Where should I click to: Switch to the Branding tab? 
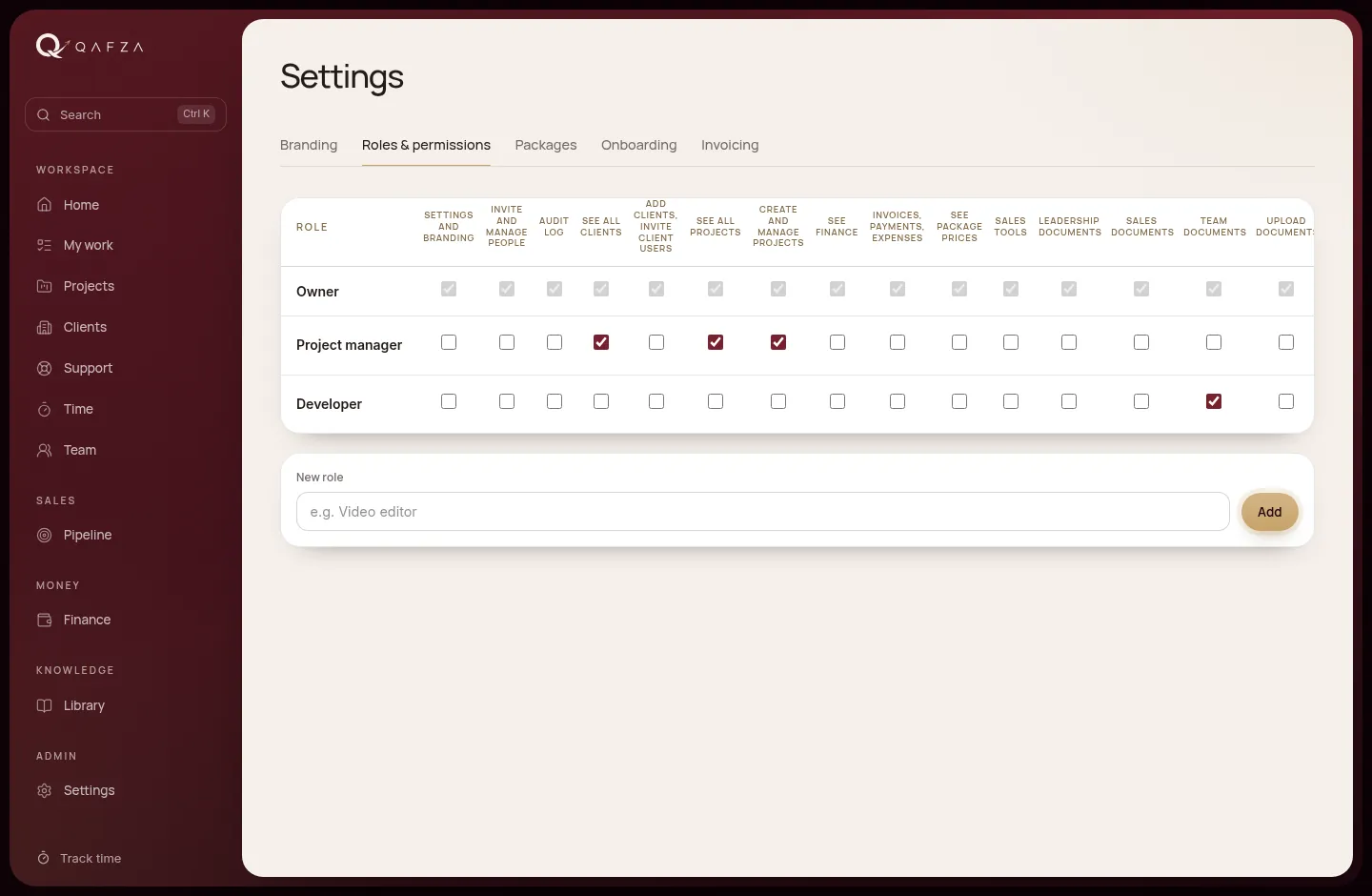coord(309,145)
